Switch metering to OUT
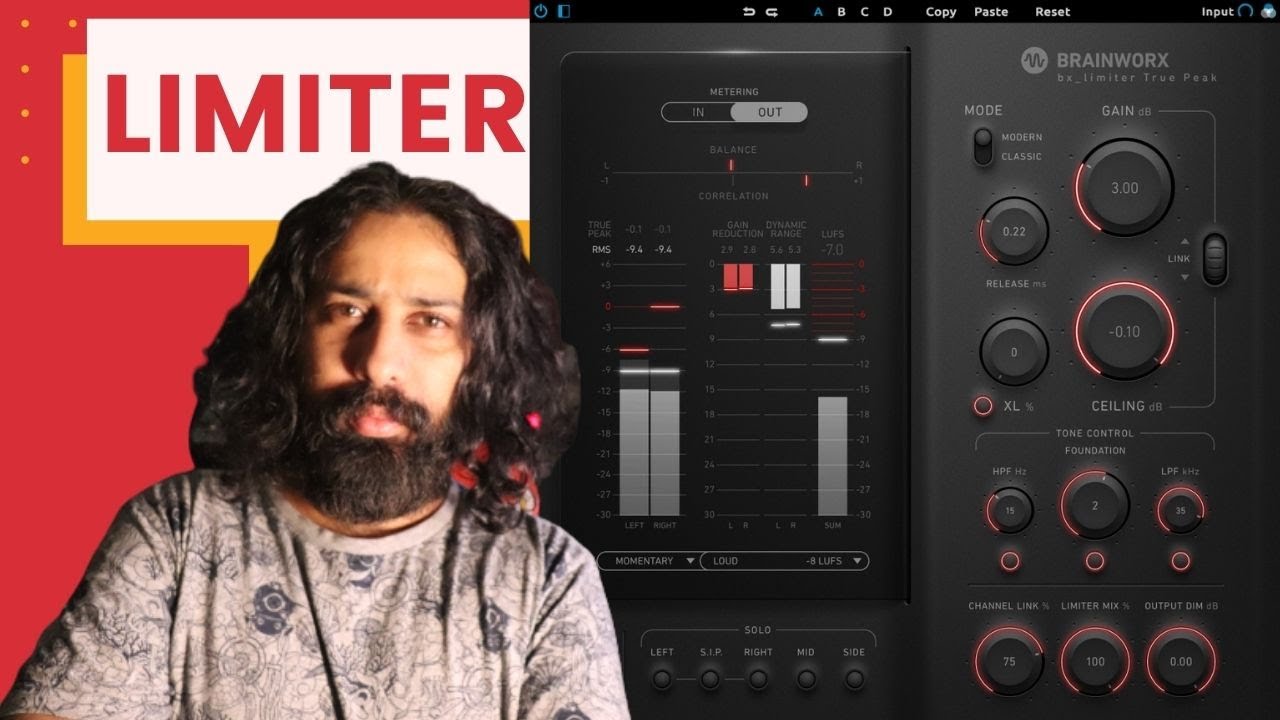1280x720 pixels. (x=769, y=112)
